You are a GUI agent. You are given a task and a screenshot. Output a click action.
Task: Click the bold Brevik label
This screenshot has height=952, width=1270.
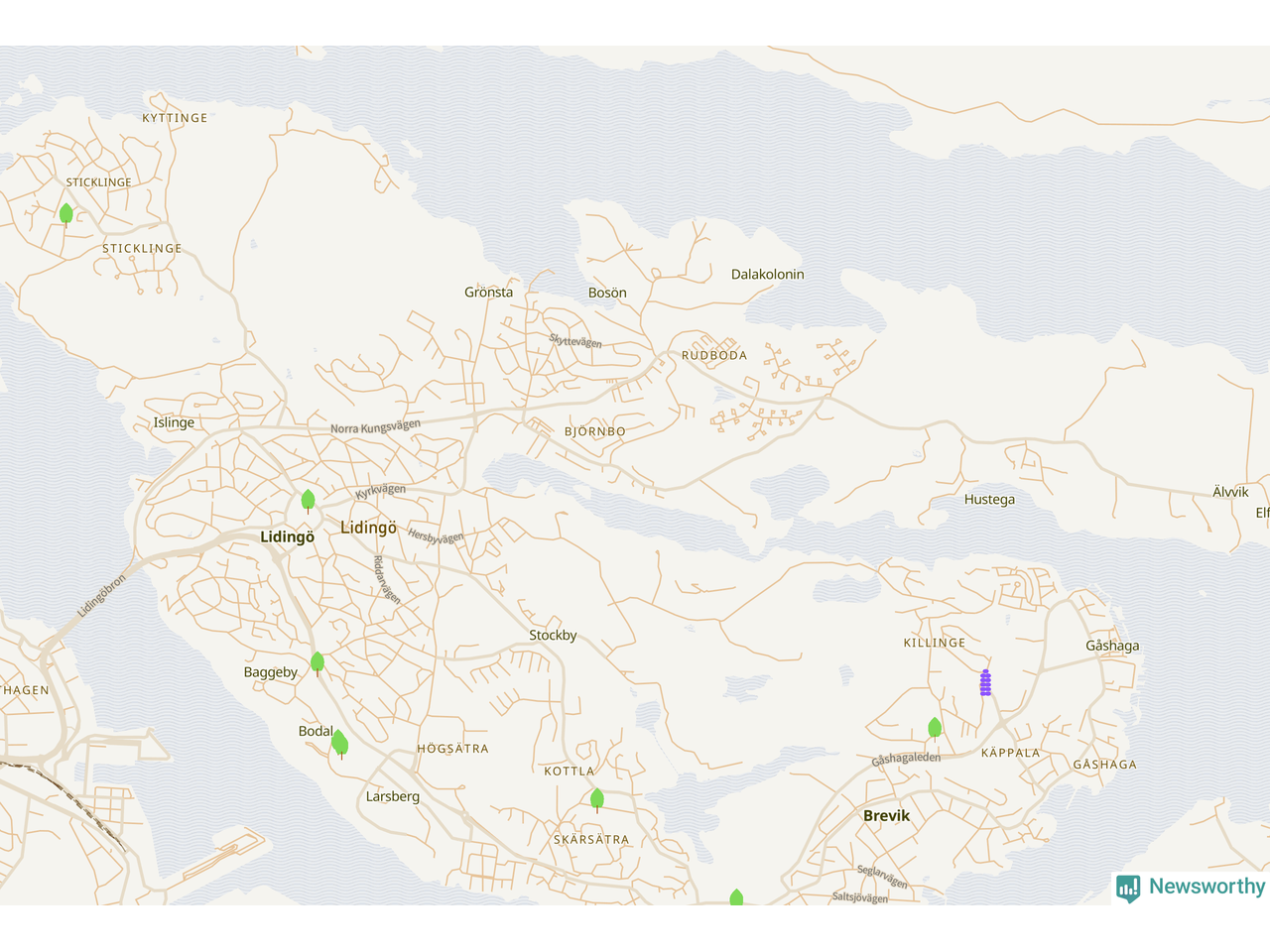[886, 816]
